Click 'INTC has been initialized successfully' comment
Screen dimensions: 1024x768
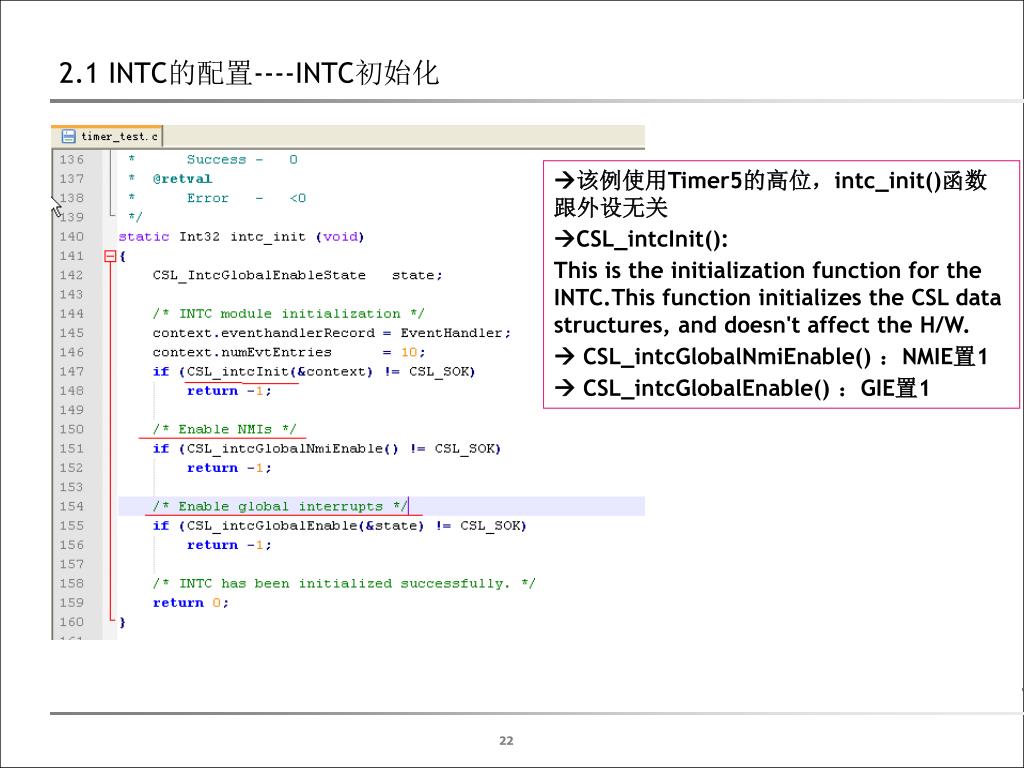tap(344, 583)
